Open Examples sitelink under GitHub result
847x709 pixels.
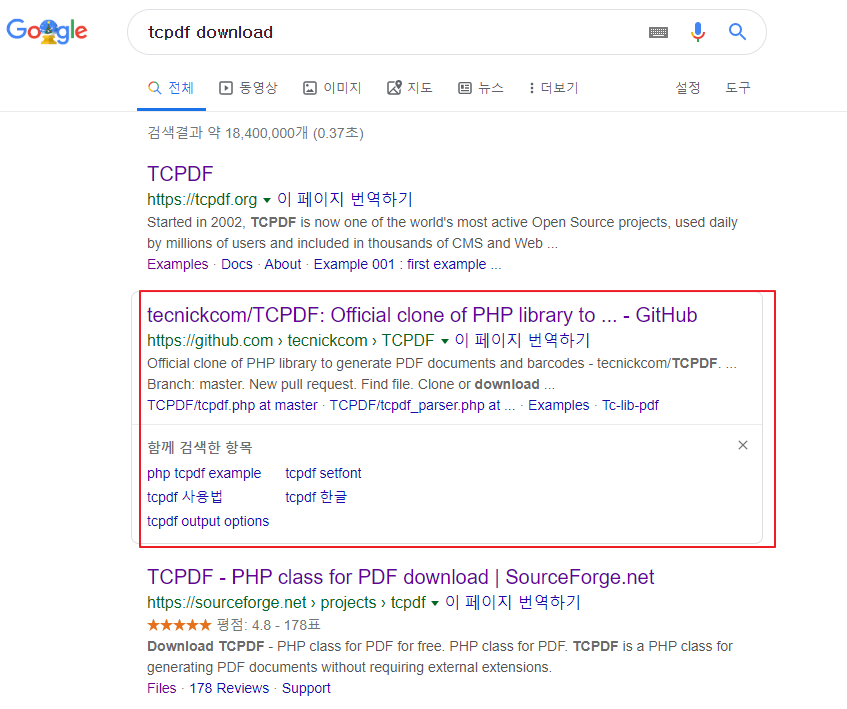point(559,405)
